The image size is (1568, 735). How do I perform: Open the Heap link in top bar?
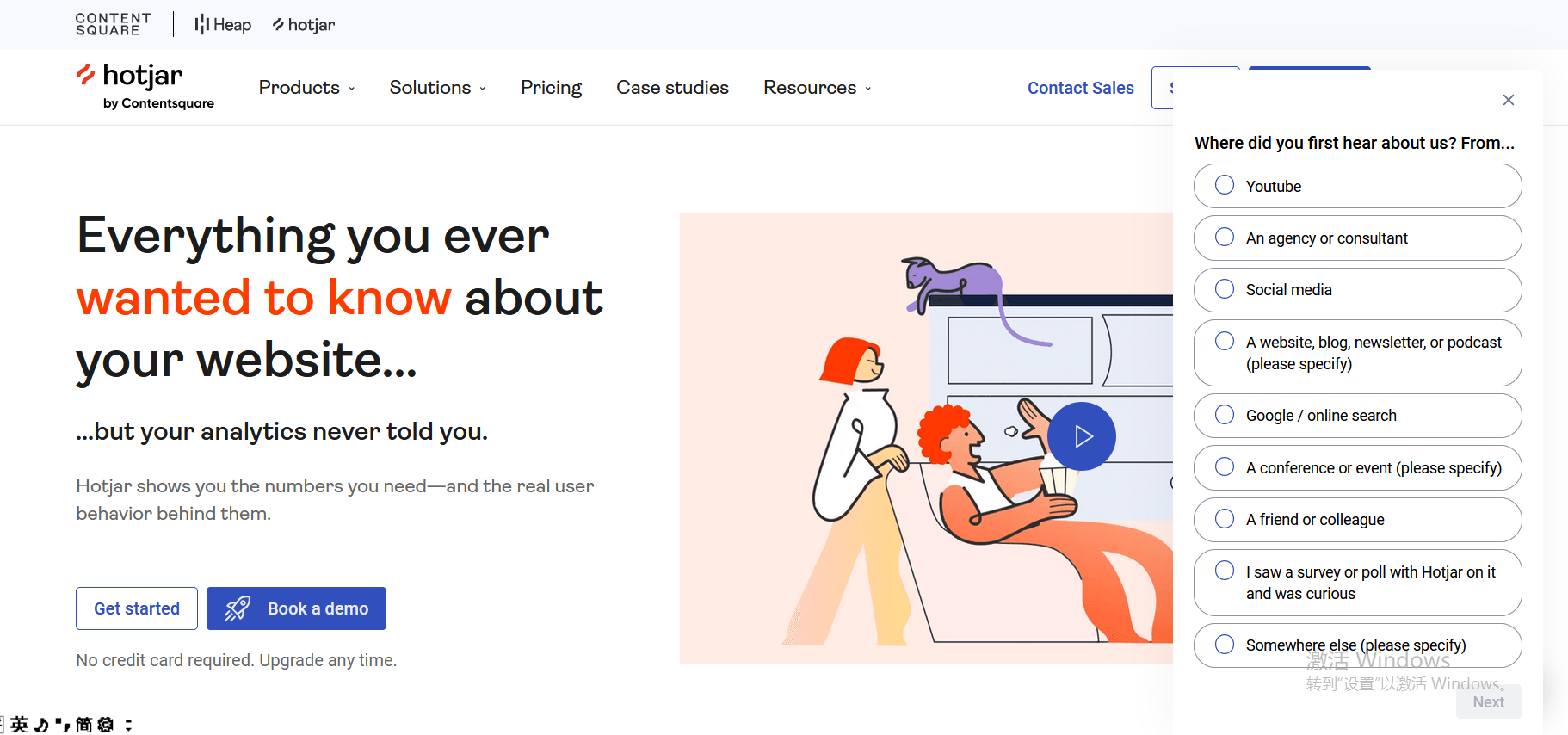[x=223, y=25]
